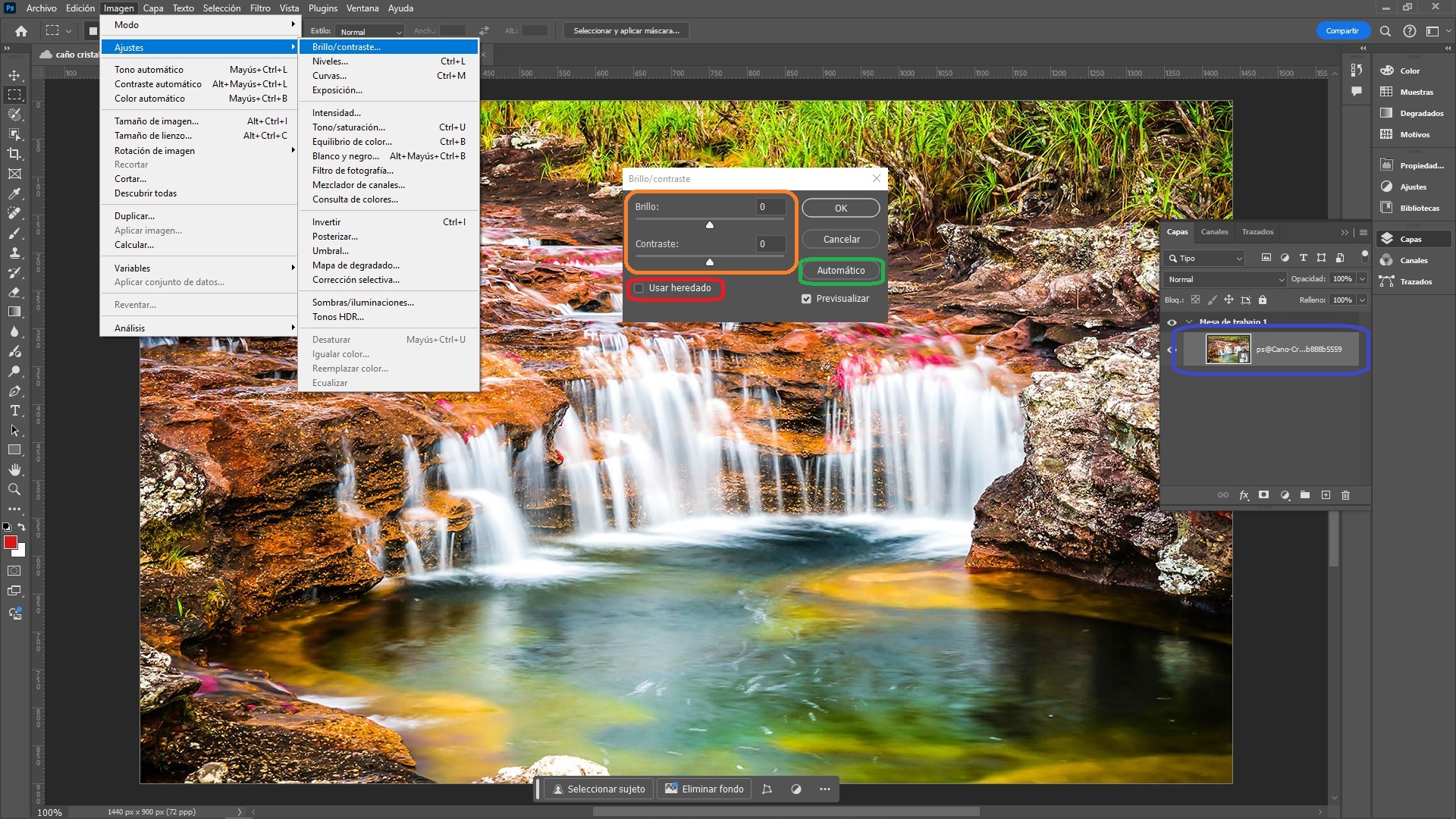This screenshot has height=819, width=1456.
Task: Choose Niveles... from Ajustes submenu
Action: 389,61
